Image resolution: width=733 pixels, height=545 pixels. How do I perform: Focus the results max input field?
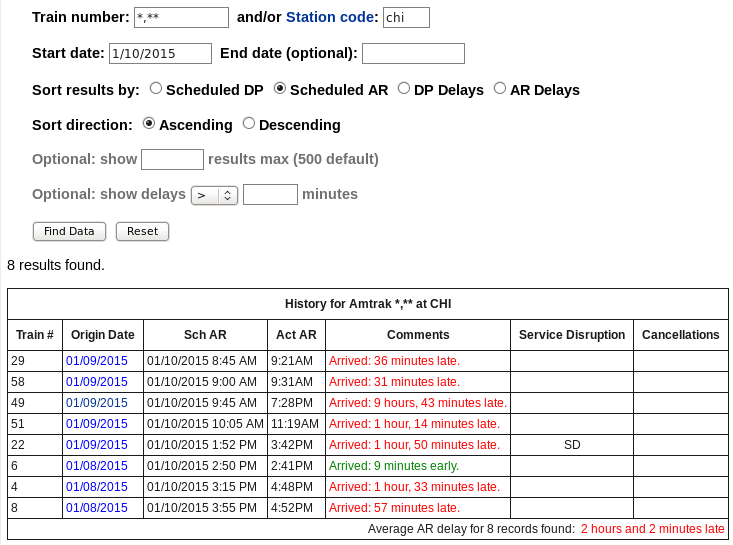click(172, 159)
